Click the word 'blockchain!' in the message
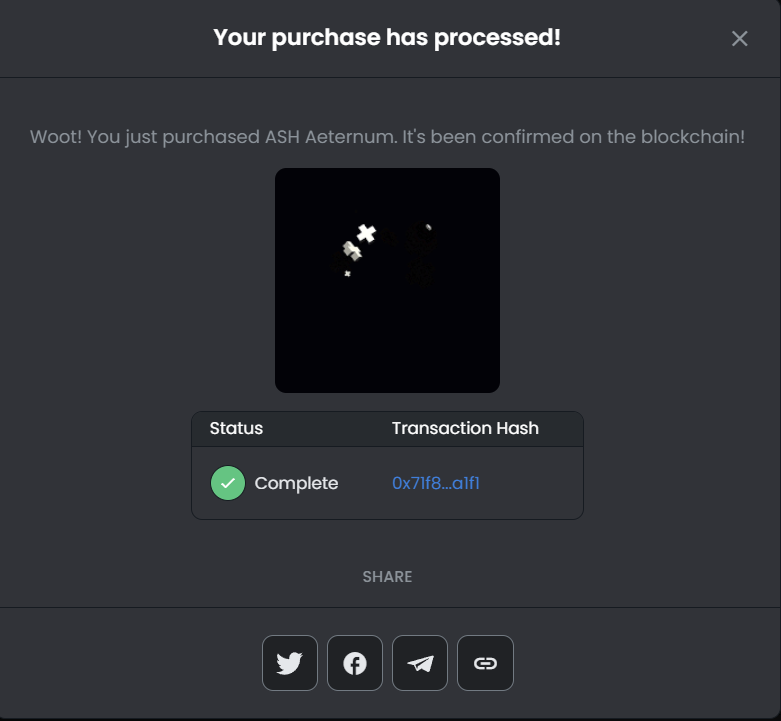 tap(693, 137)
